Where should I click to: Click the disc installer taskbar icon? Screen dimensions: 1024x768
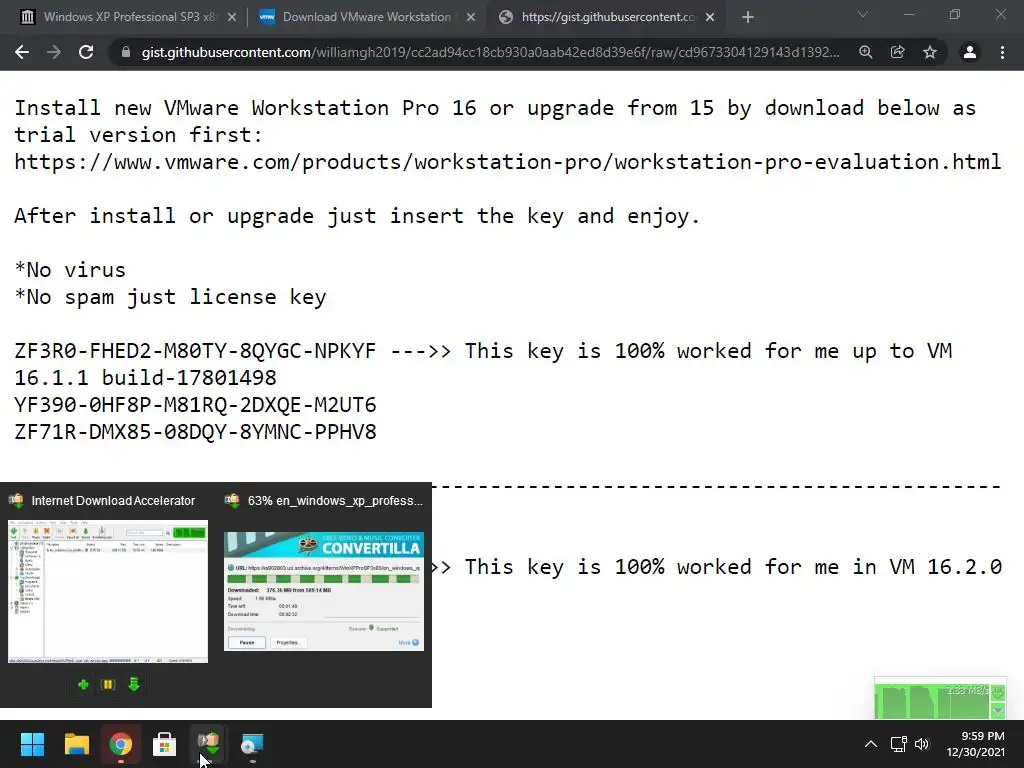pos(253,744)
